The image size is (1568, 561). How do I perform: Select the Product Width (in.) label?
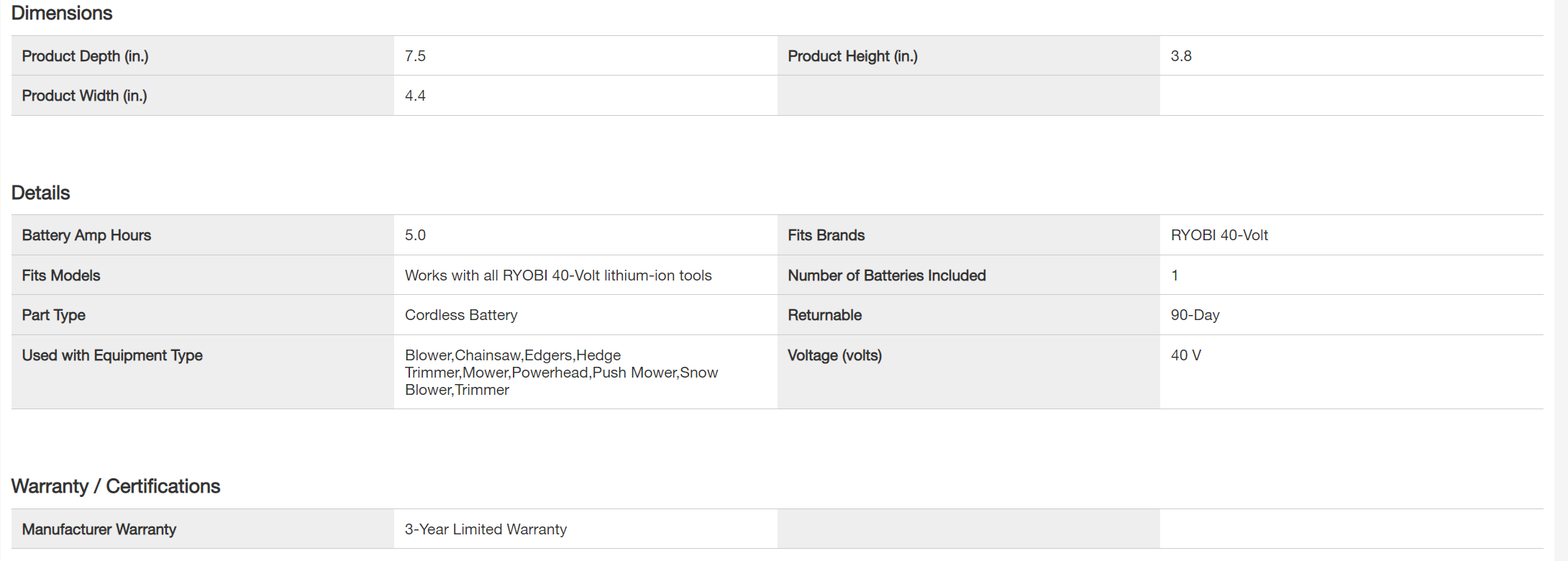point(84,96)
